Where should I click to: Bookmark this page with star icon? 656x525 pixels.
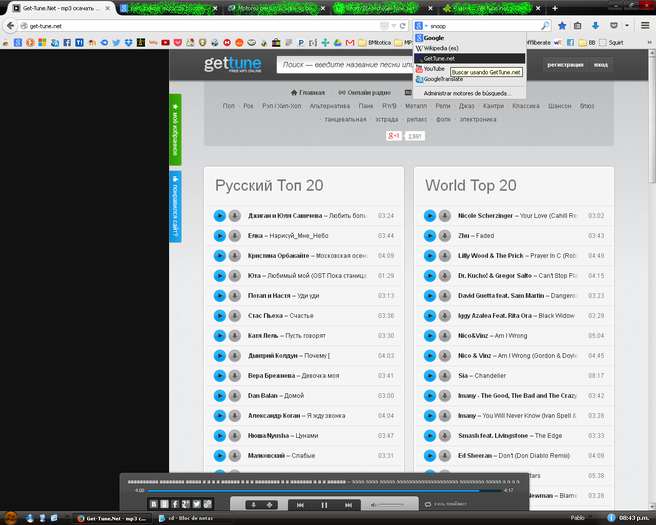pyautogui.click(x=562, y=26)
